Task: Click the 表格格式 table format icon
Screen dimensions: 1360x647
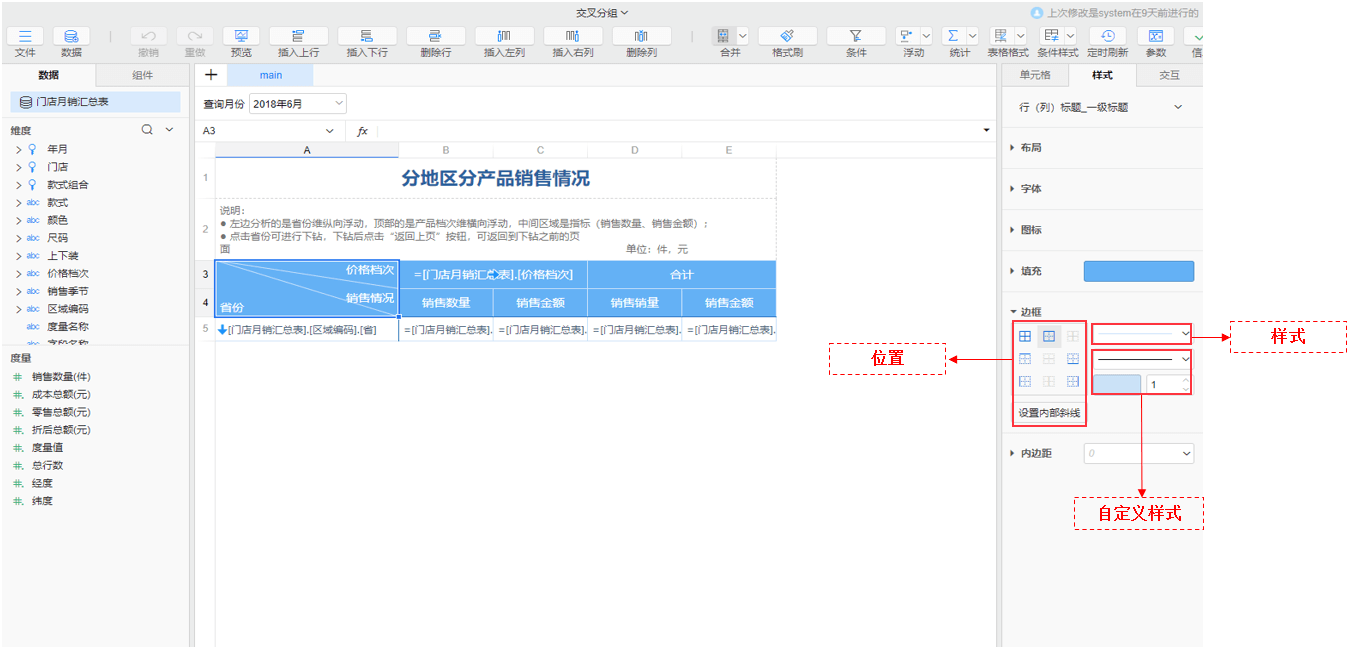Action: click(x=1000, y=36)
